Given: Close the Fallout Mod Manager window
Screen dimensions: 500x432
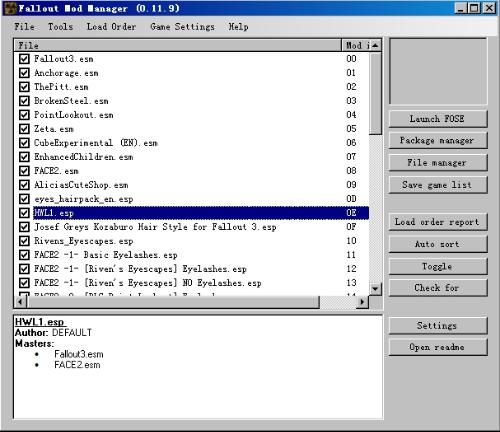Looking at the screenshot, I should click(489, 8).
